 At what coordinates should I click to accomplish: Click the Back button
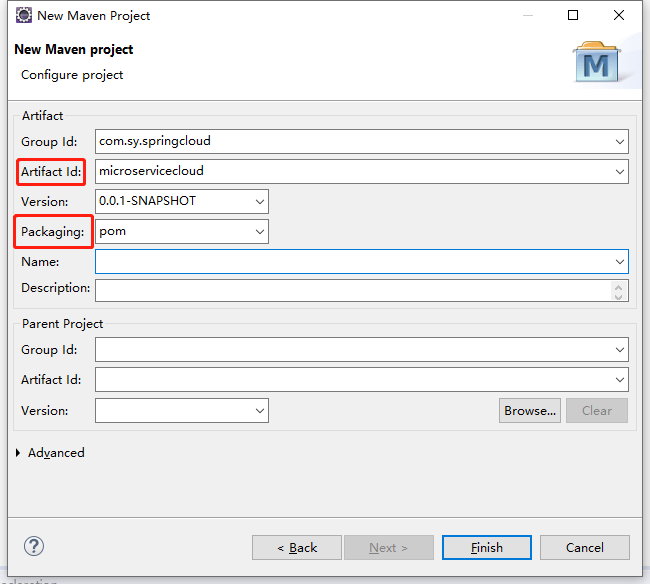click(297, 548)
